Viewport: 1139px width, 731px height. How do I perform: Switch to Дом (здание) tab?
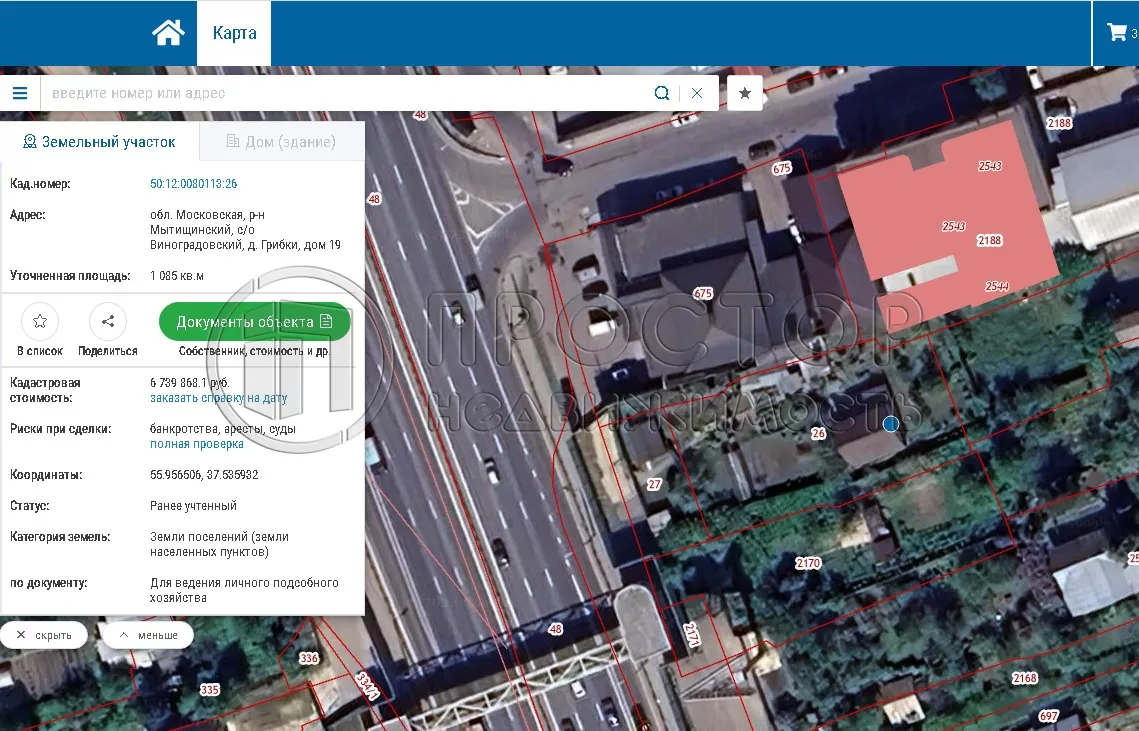point(281,142)
